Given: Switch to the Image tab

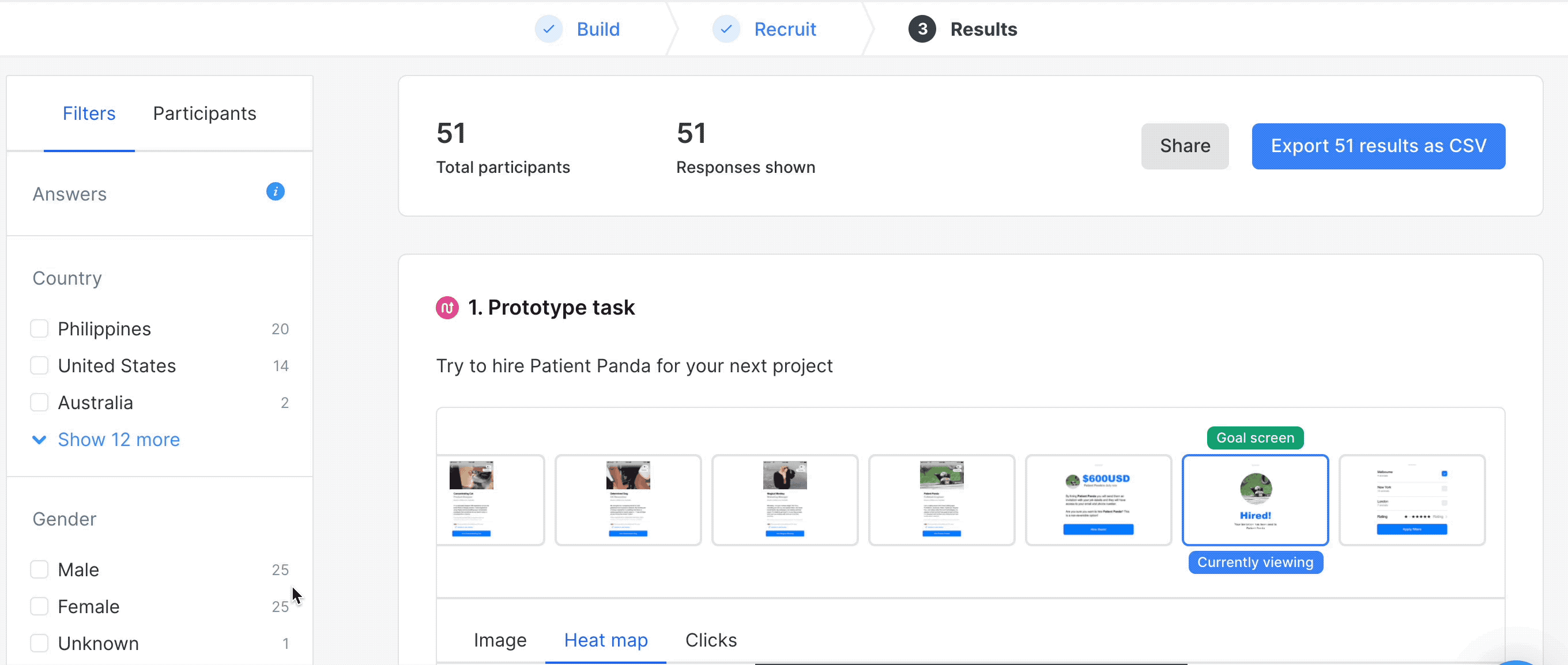Looking at the screenshot, I should click(500, 640).
